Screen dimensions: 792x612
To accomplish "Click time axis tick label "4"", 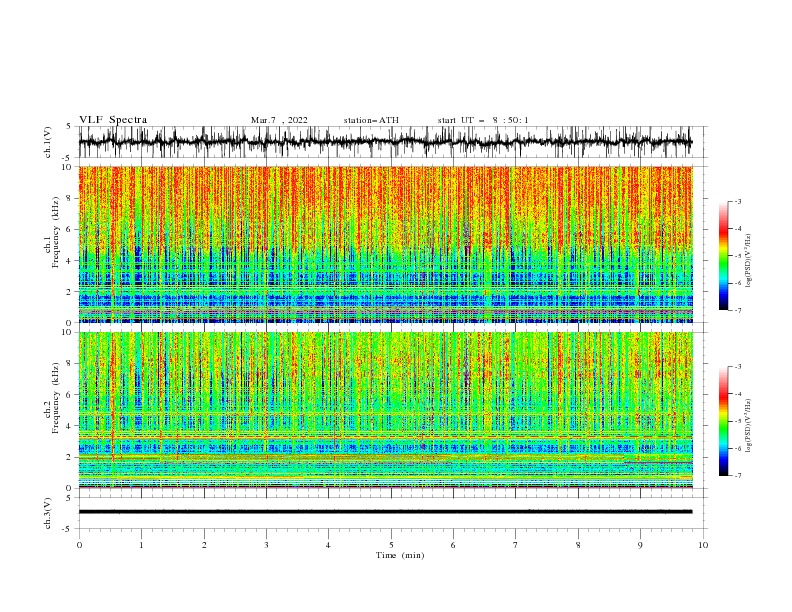I will pyautogui.click(x=328, y=545).
